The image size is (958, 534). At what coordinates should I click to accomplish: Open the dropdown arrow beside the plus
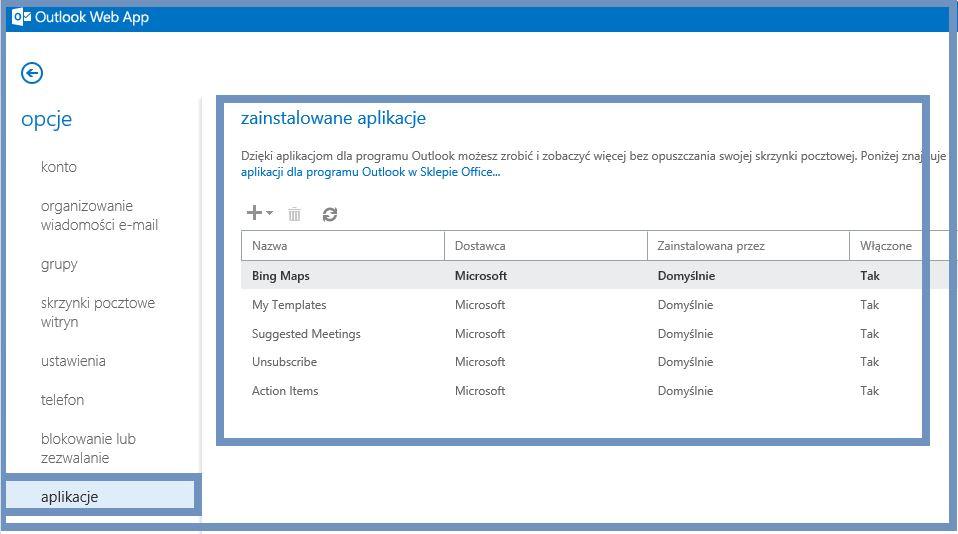pyautogui.click(x=269, y=213)
